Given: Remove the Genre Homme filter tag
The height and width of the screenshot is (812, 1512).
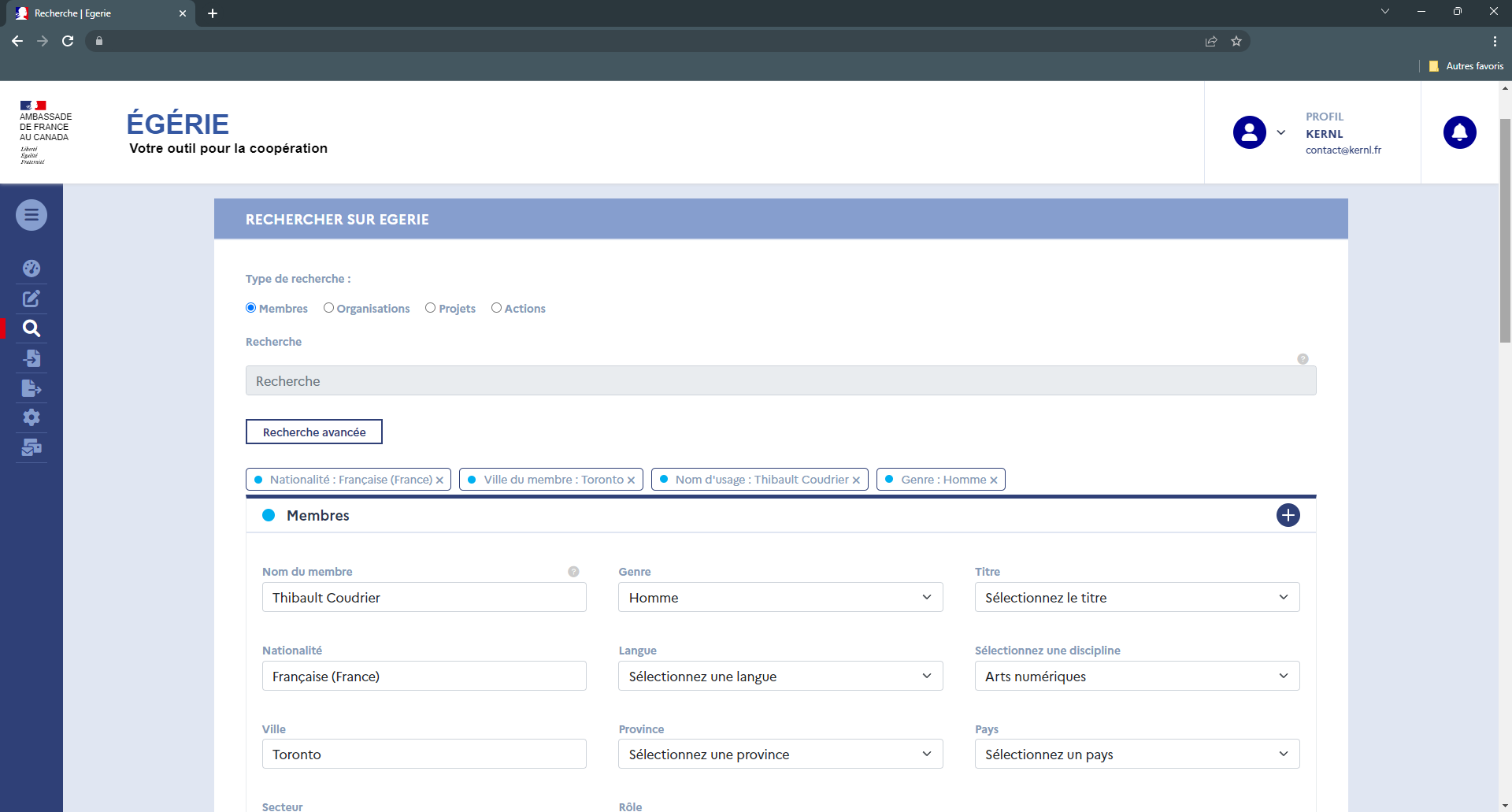Looking at the screenshot, I should click(994, 480).
